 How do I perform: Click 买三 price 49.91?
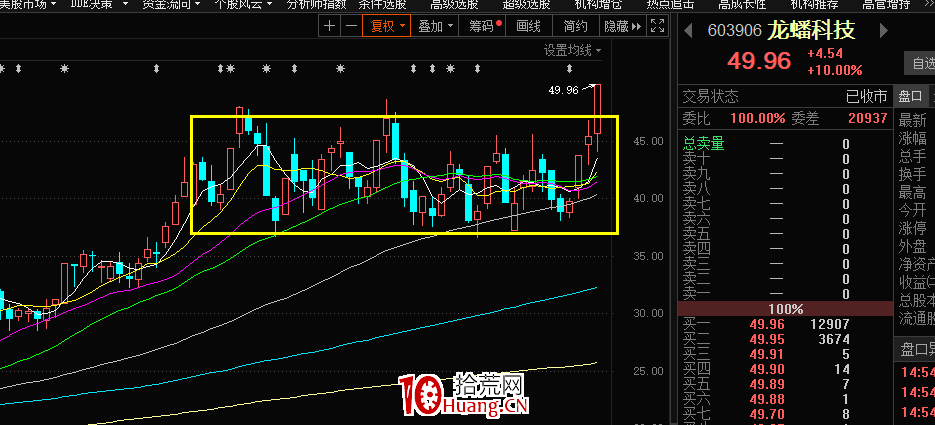click(x=767, y=355)
